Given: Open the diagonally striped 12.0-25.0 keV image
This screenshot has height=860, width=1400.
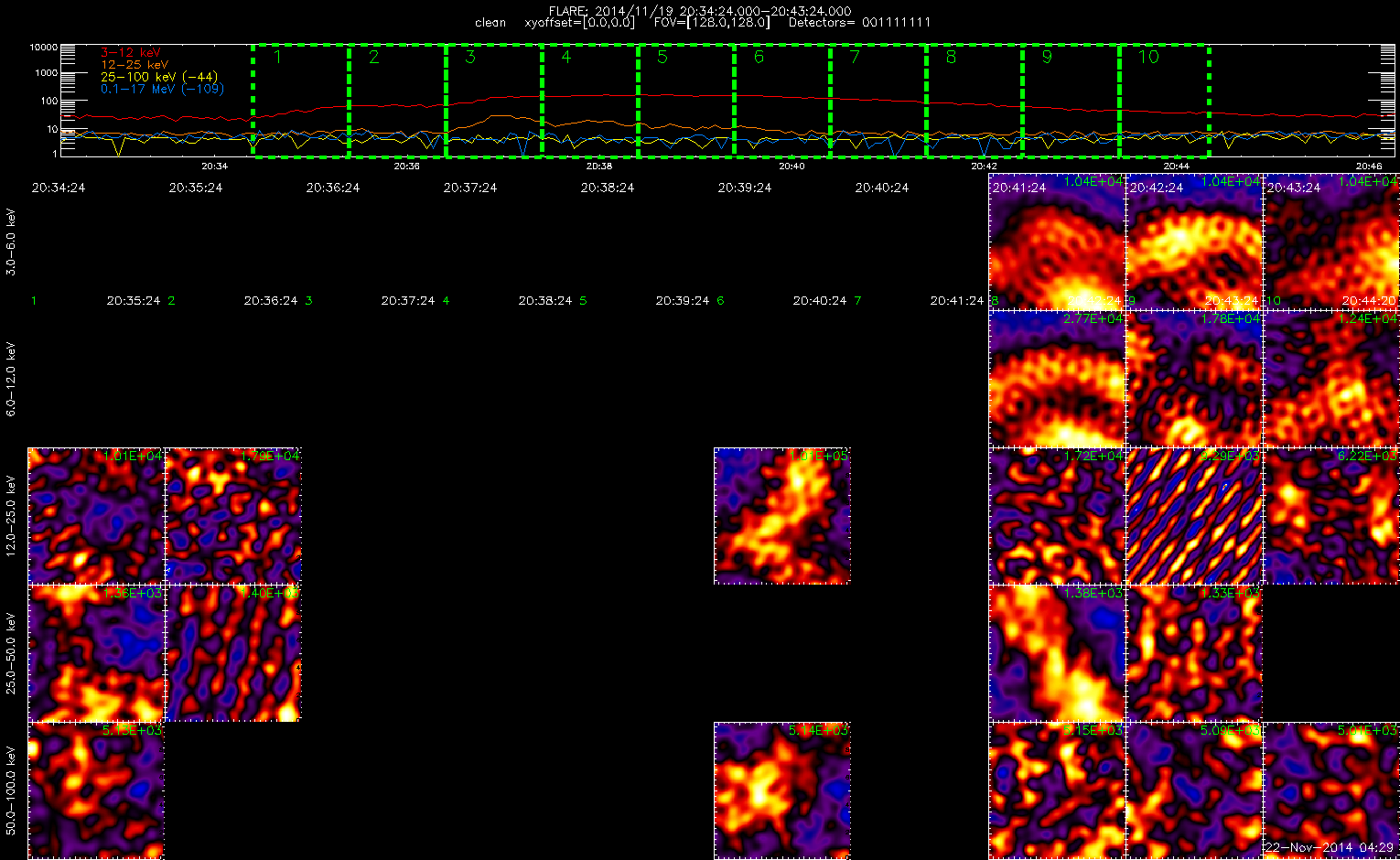Looking at the screenshot, I should (1194, 516).
